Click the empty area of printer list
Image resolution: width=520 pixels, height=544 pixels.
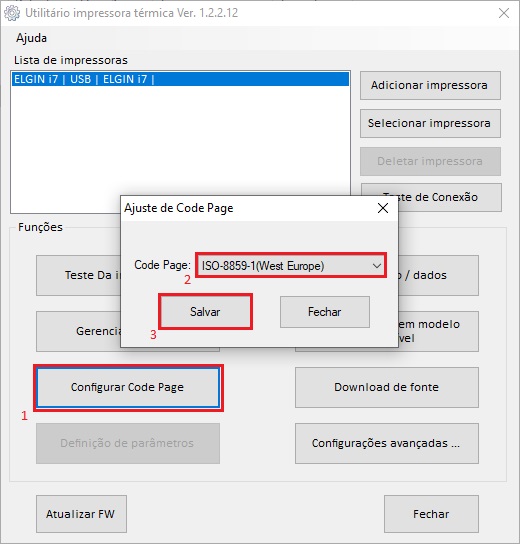(x=180, y=139)
